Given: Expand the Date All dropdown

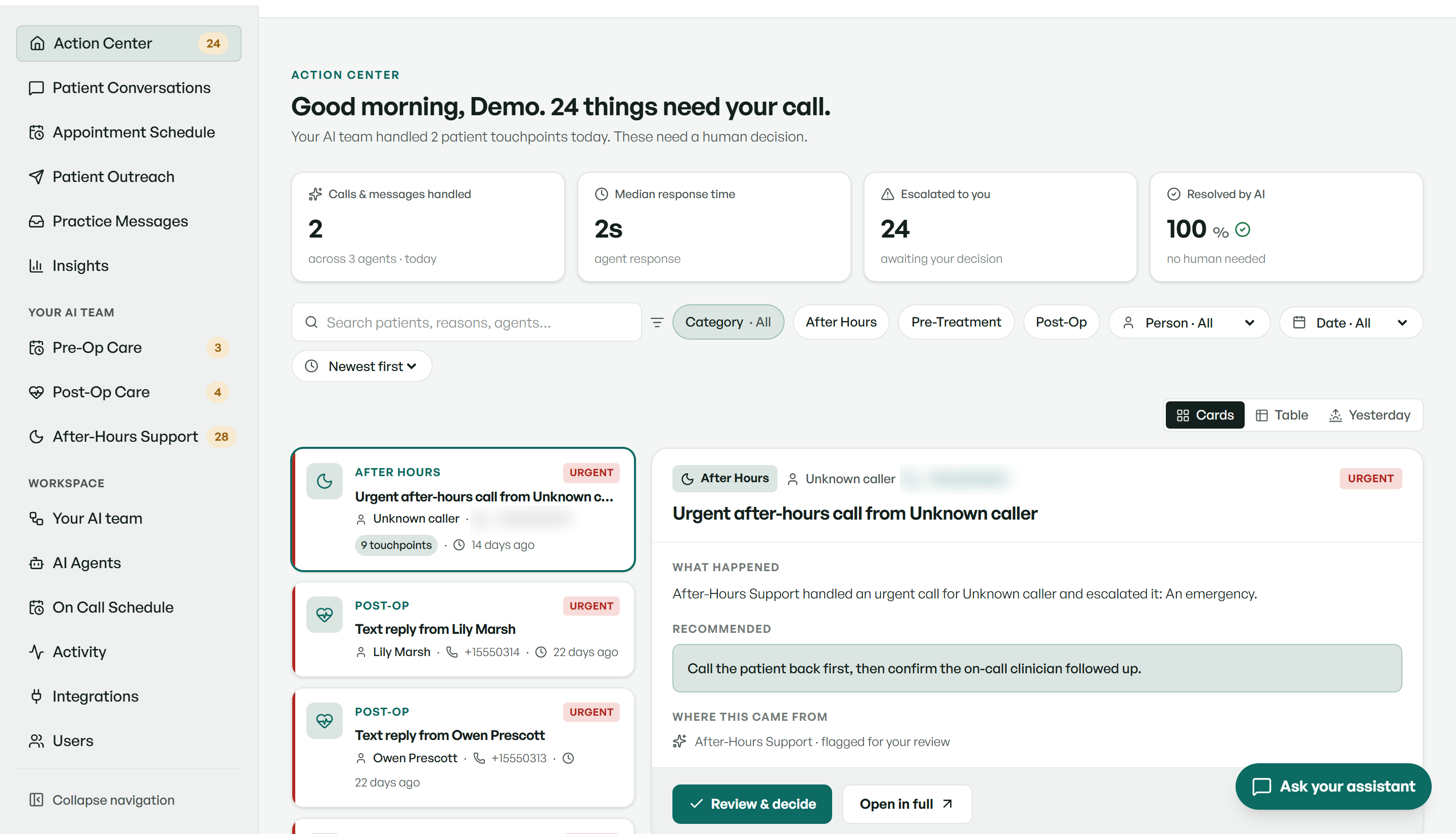Looking at the screenshot, I should (x=1351, y=323).
